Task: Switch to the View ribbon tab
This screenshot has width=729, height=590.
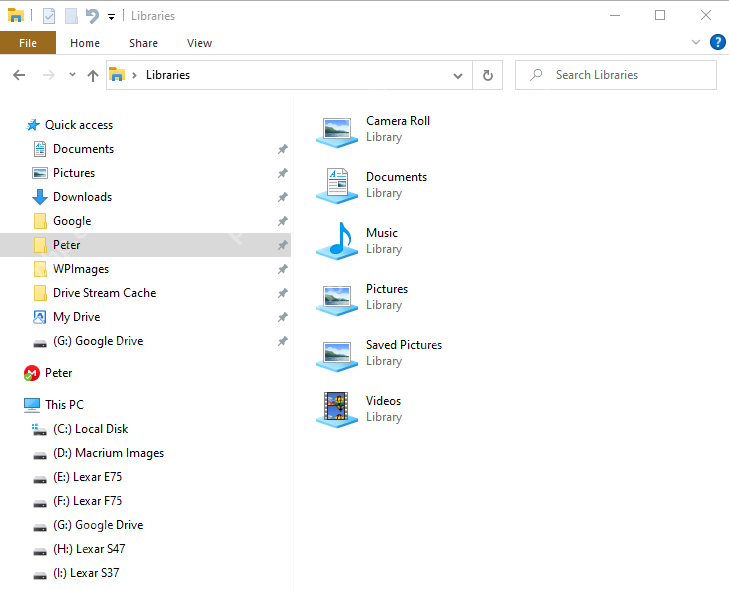Action: point(199,43)
